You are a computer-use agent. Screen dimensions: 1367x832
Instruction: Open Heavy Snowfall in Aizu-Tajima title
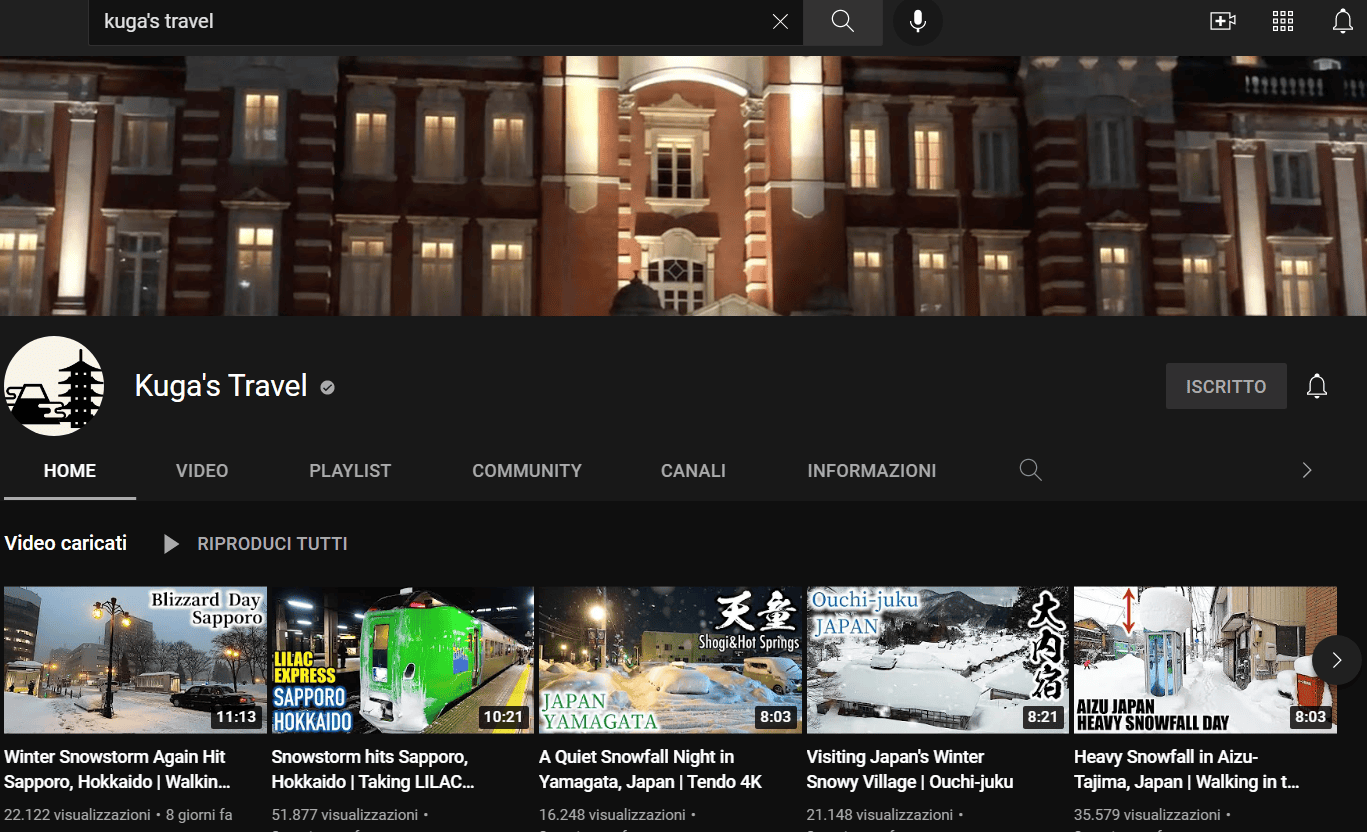click(1187, 769)
